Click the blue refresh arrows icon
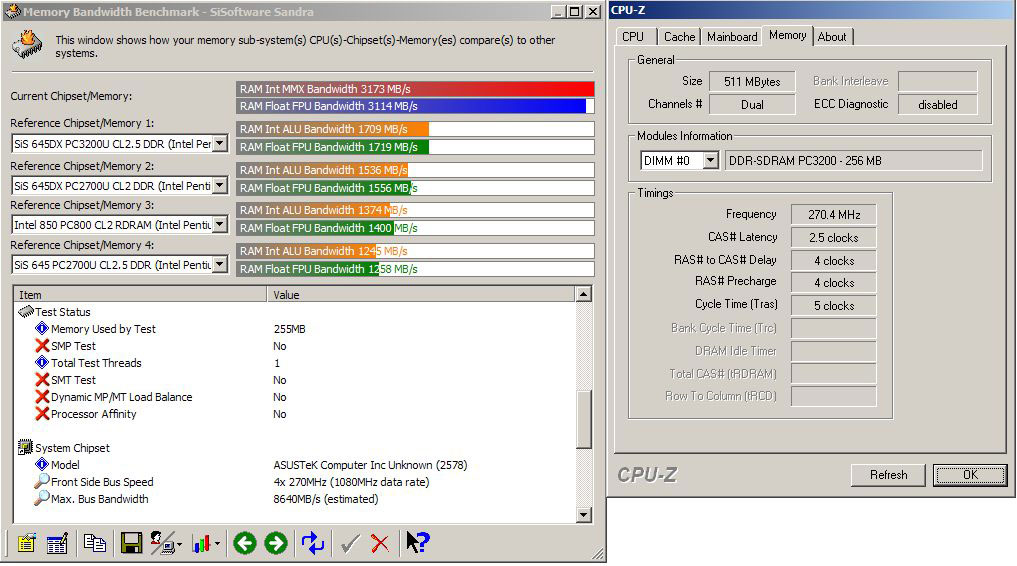The width and height of the screenshot is (1017, 566). pyautogui.click(x=313, y=543)
